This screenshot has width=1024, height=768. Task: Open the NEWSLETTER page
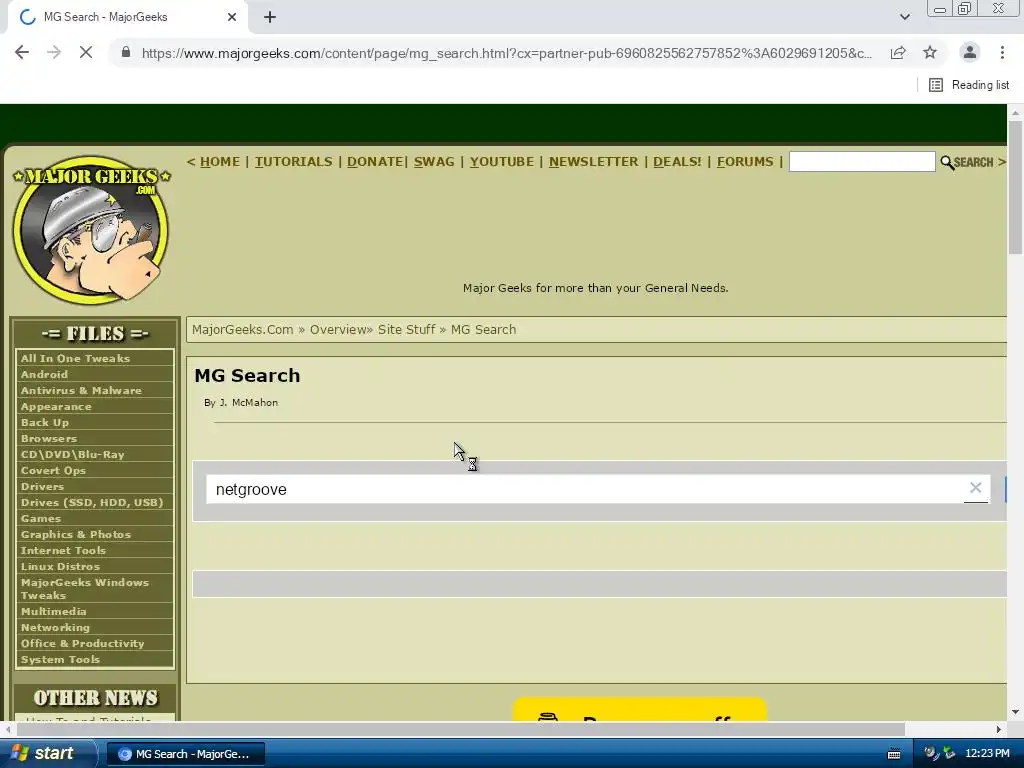593,162
